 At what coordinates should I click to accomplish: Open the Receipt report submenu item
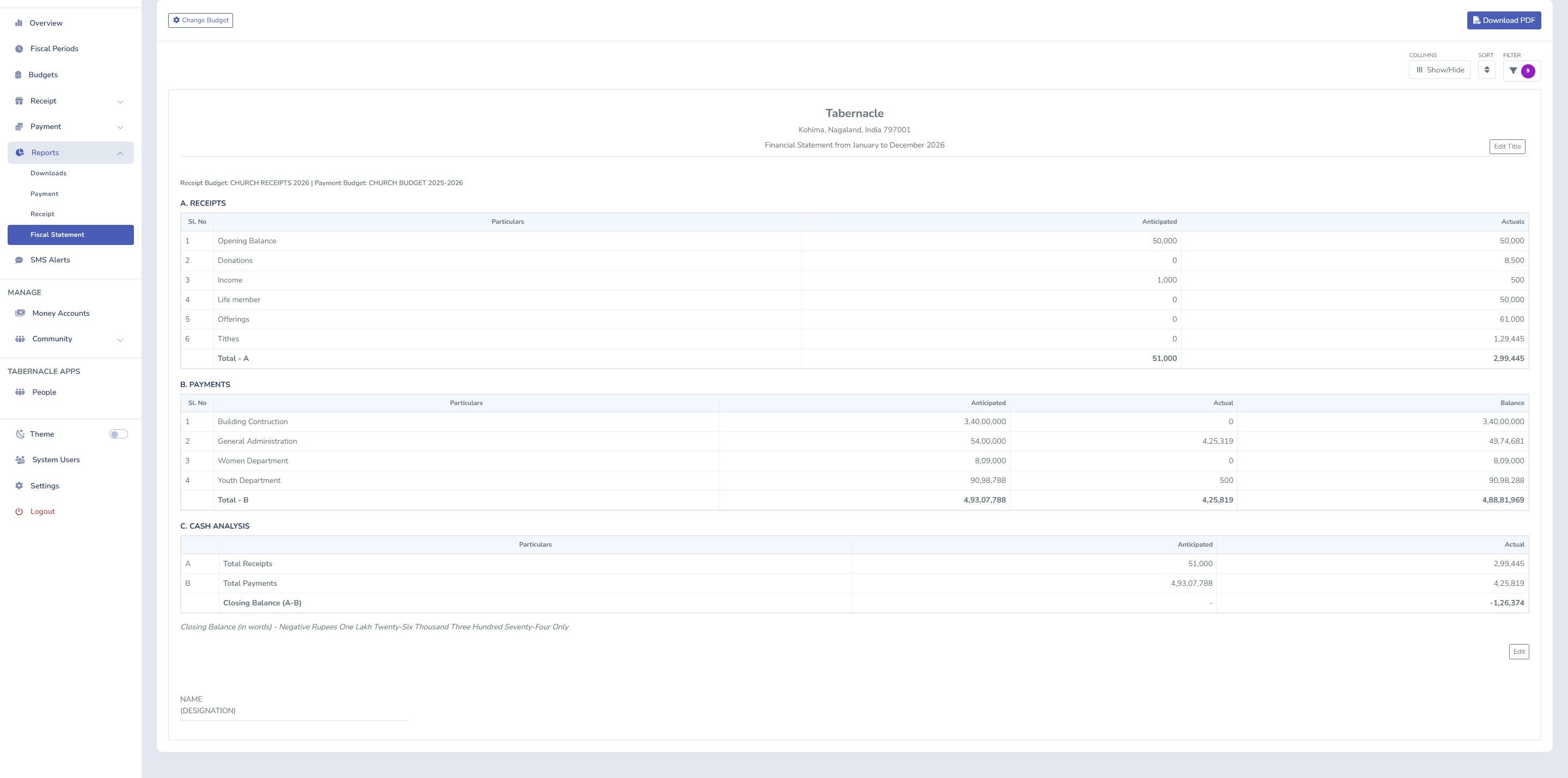click(x=42, y=215)
